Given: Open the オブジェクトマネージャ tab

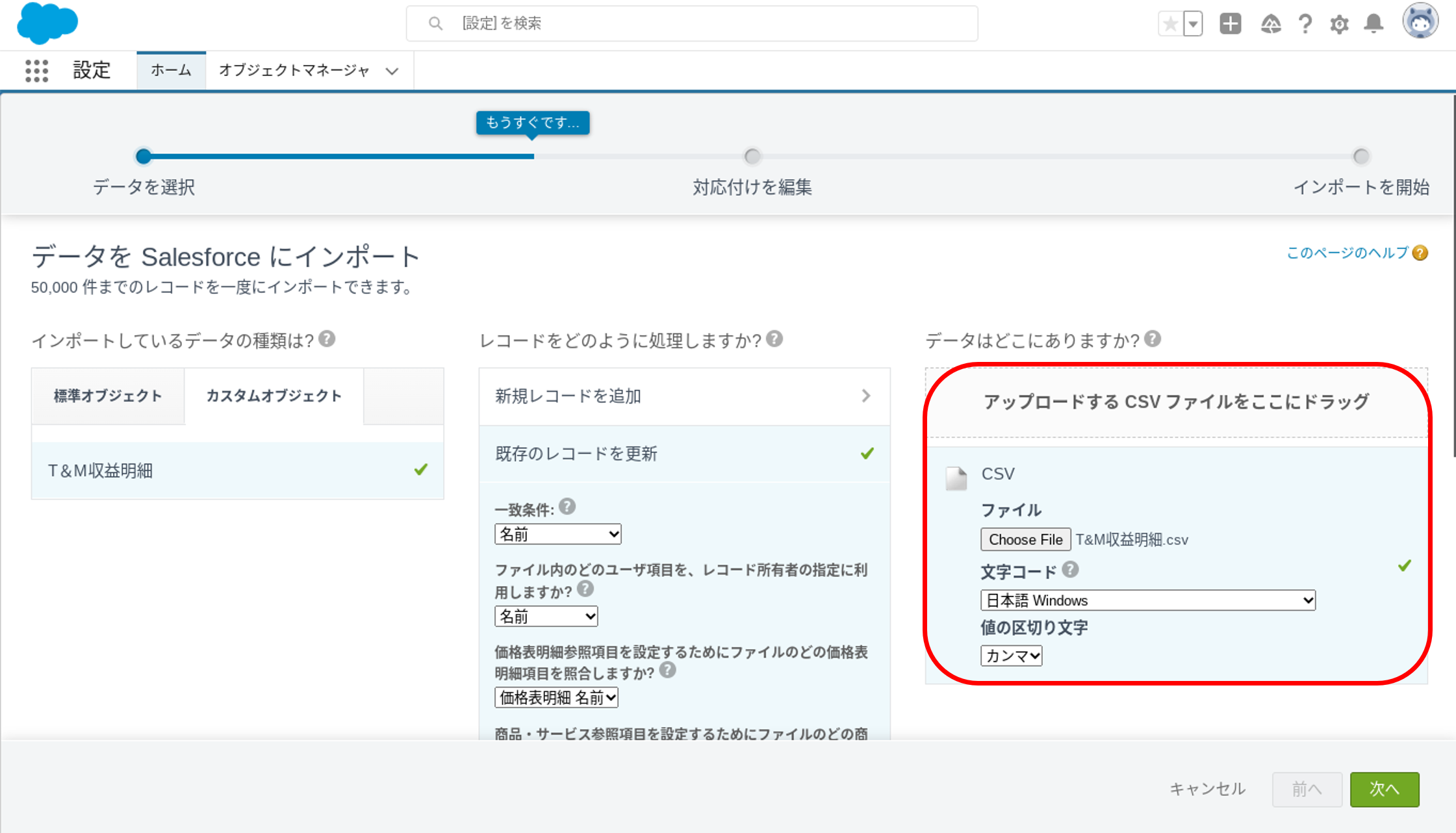Looking at the screenshot, I should (294, 70).
